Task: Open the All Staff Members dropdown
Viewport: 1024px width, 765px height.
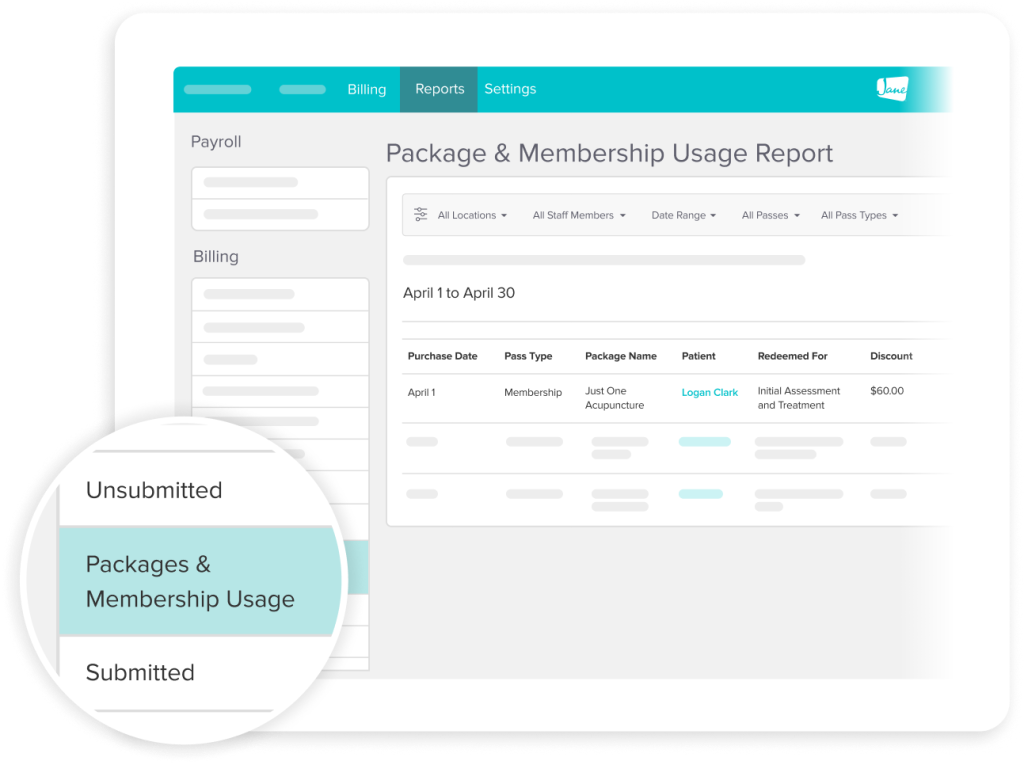Action: point(578,215)
